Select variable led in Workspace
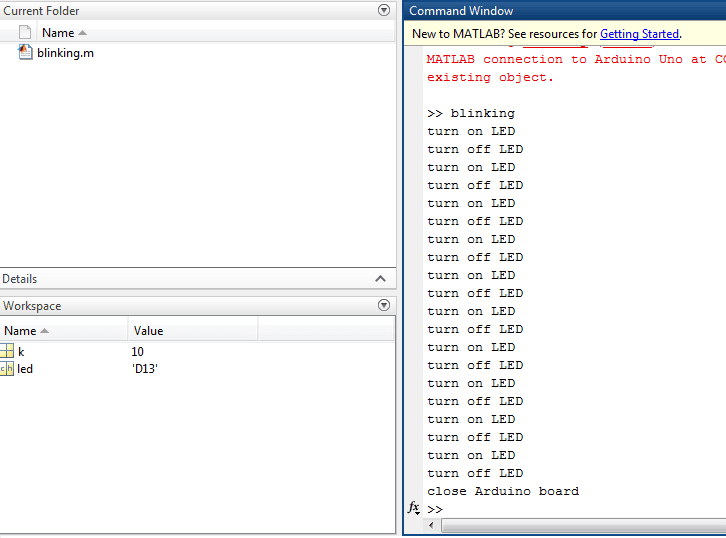 click(x=25, y=369)
